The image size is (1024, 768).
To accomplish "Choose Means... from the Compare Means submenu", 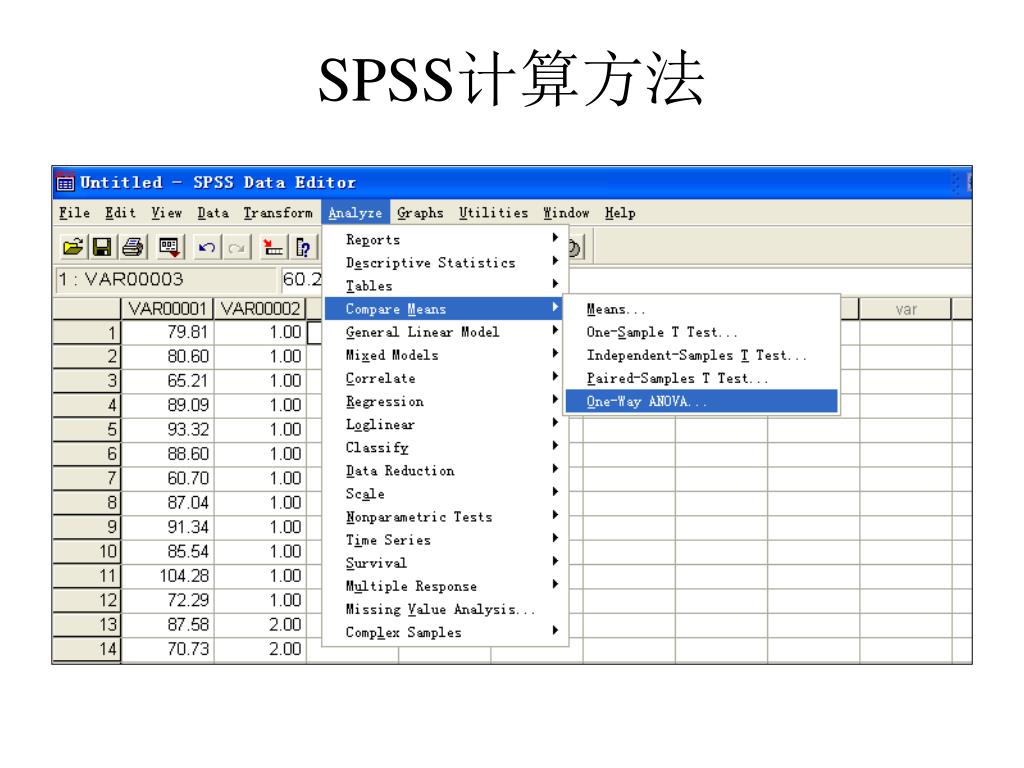I will (x=701, y=309).
